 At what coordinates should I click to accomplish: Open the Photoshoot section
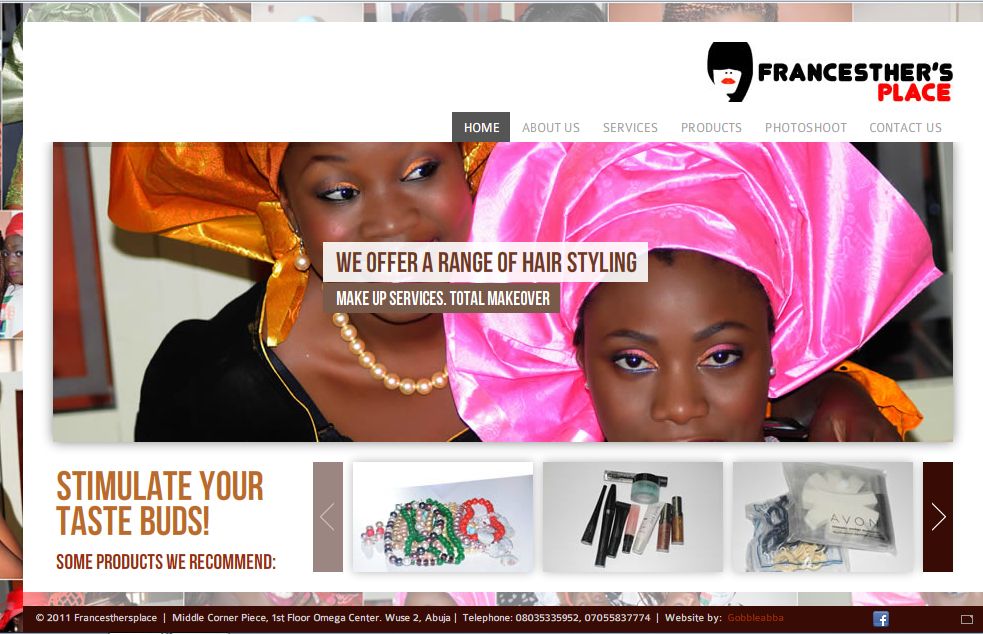[806, 127]
